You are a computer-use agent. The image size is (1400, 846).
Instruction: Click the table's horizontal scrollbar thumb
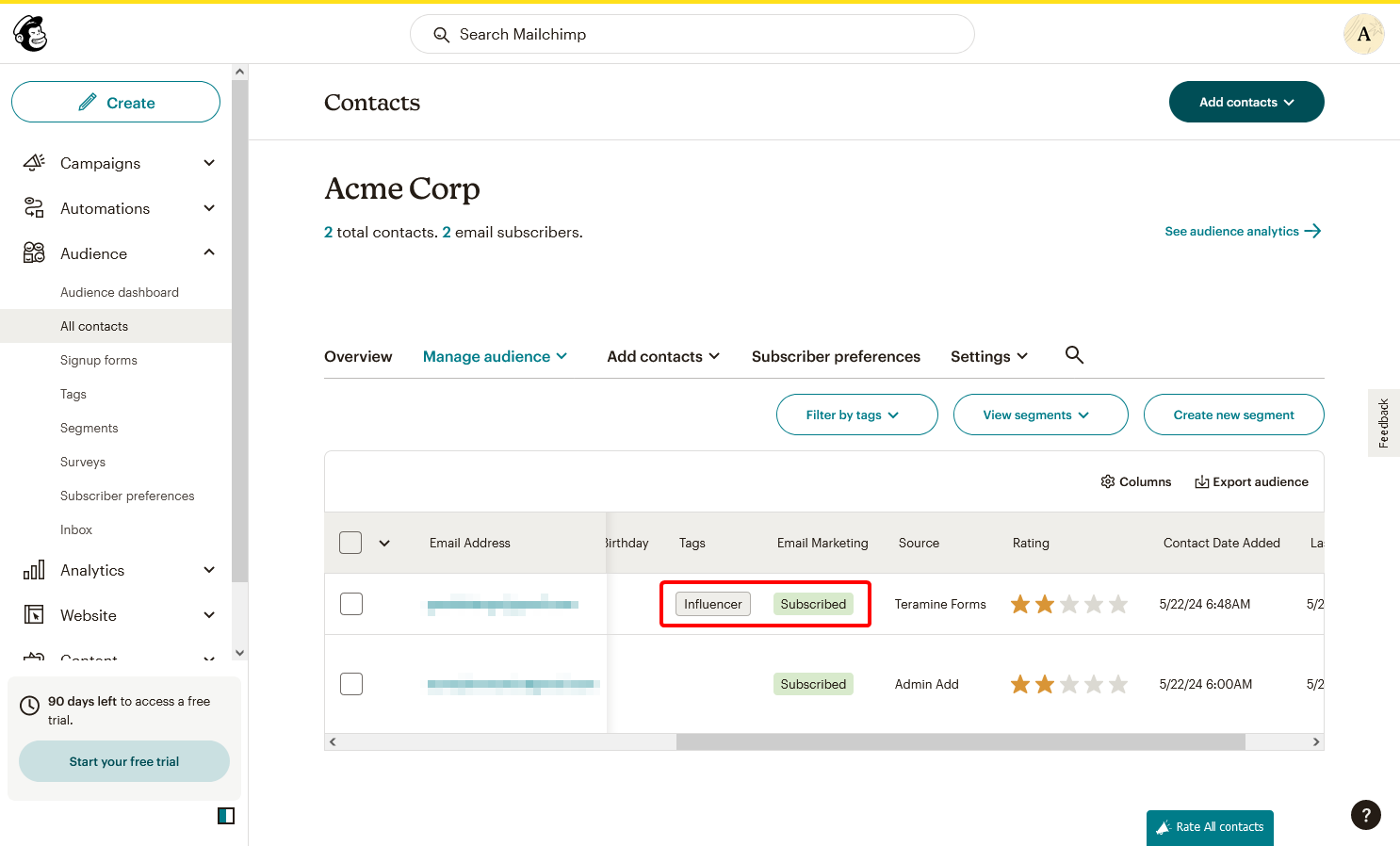961,742
